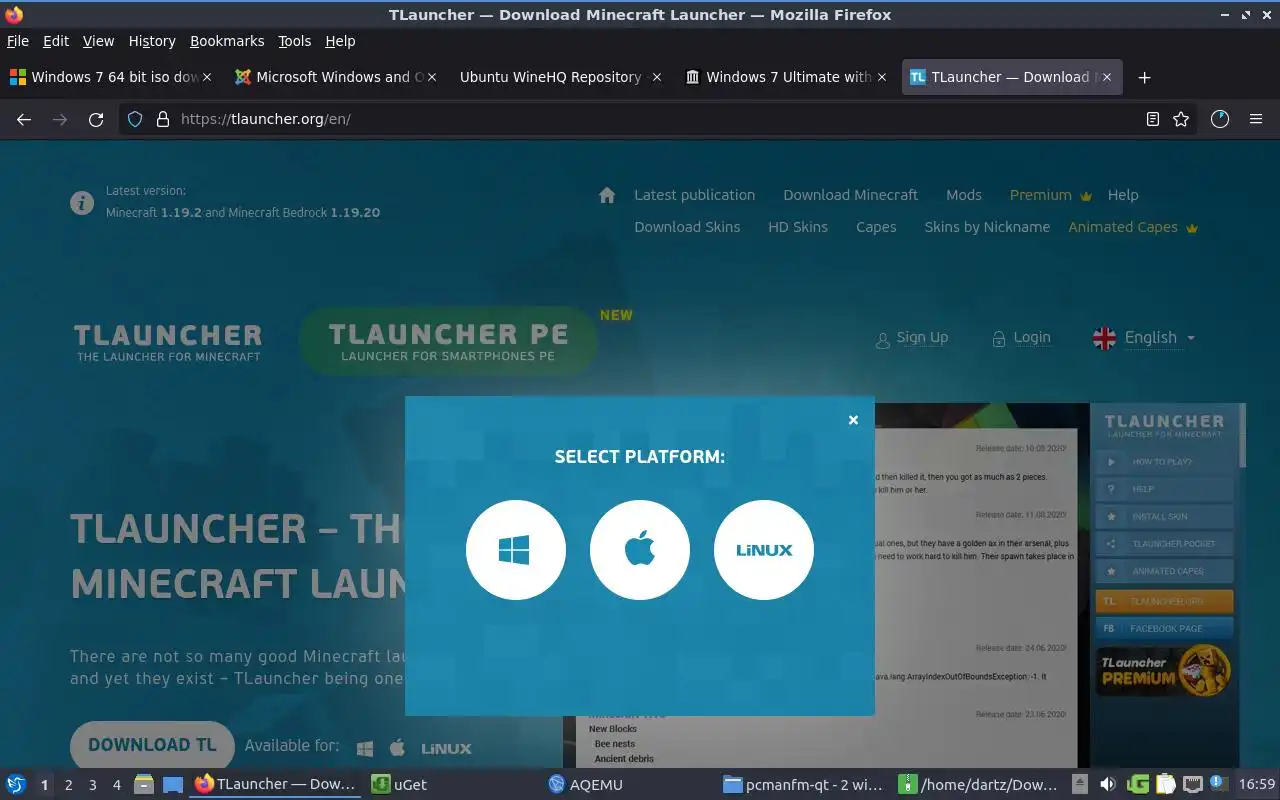Screen dimensions: 1280x800
Task: Open the Help menu in menu bar
Action: (340, 41)
